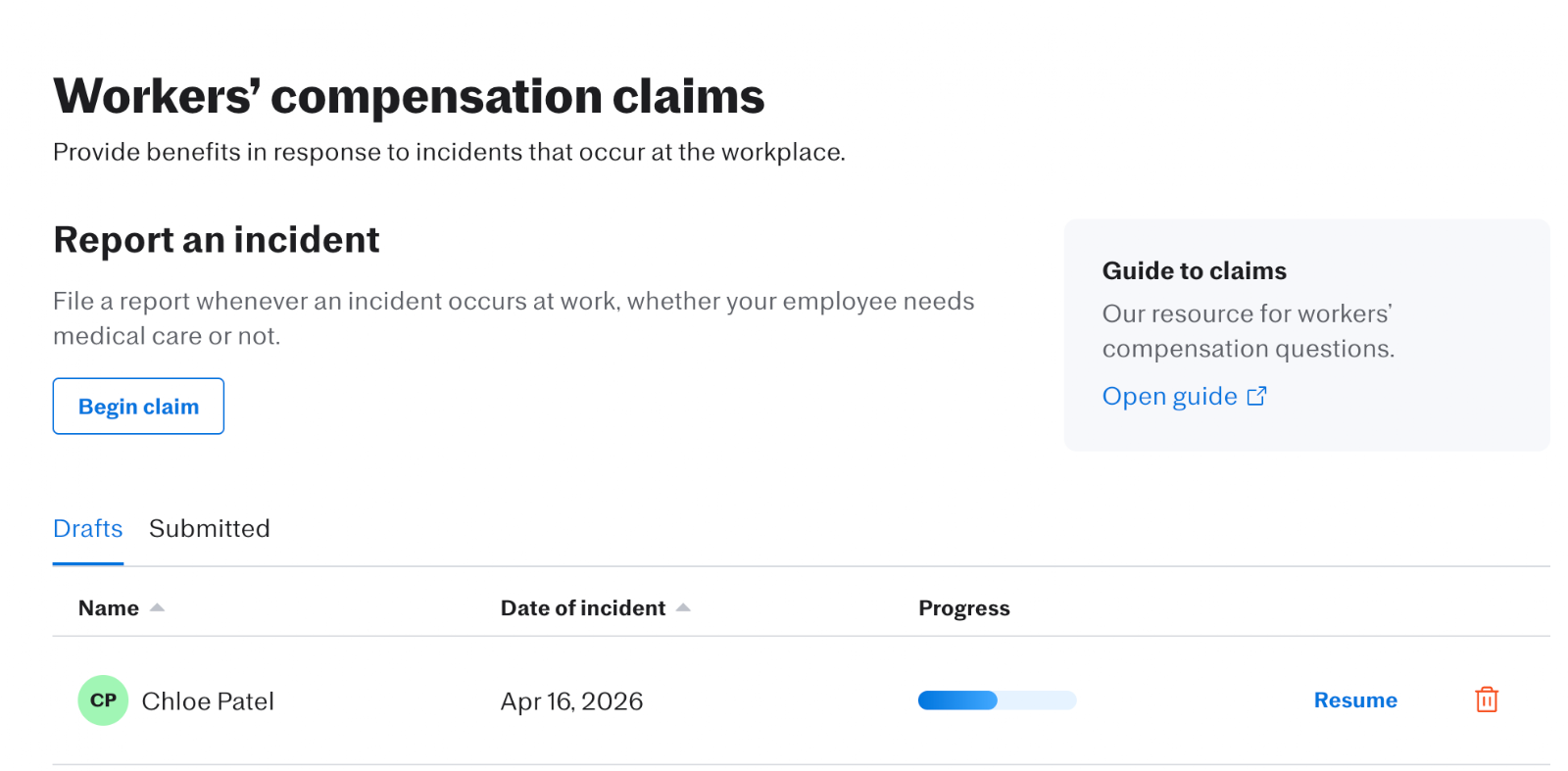Click the Apr 16, 2026 incident date

[x=571, y=701]
